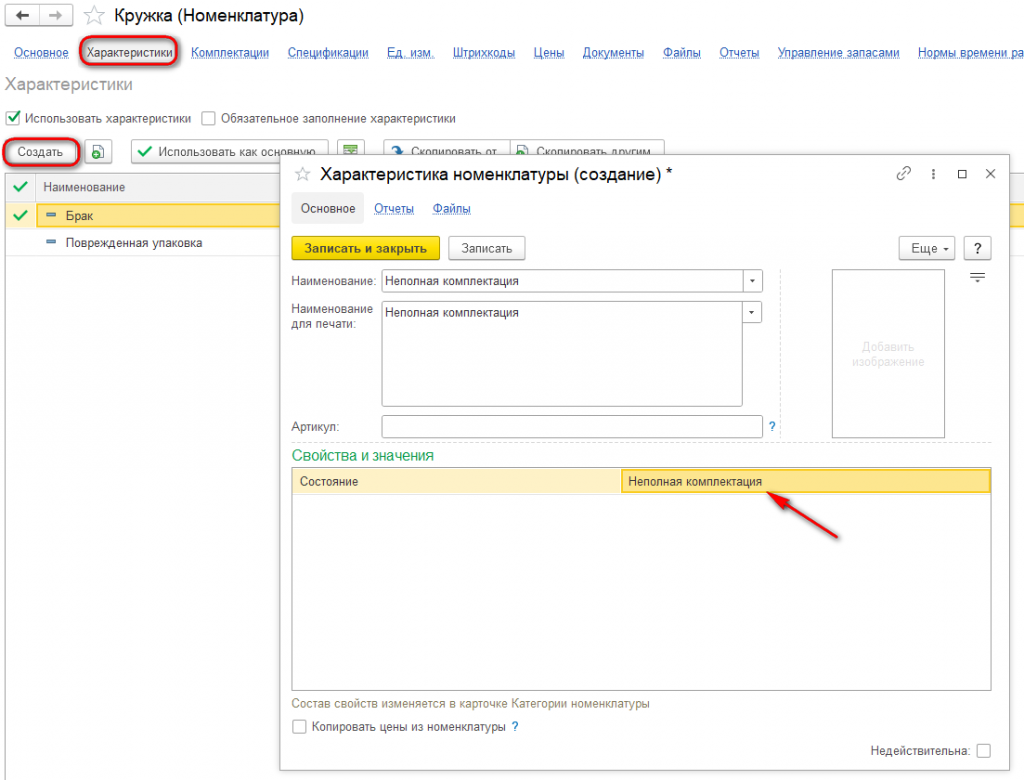1024x780 pixels.
Task: Click the Неполная комплектация value cell for Состояние
Action: (805, 481)
